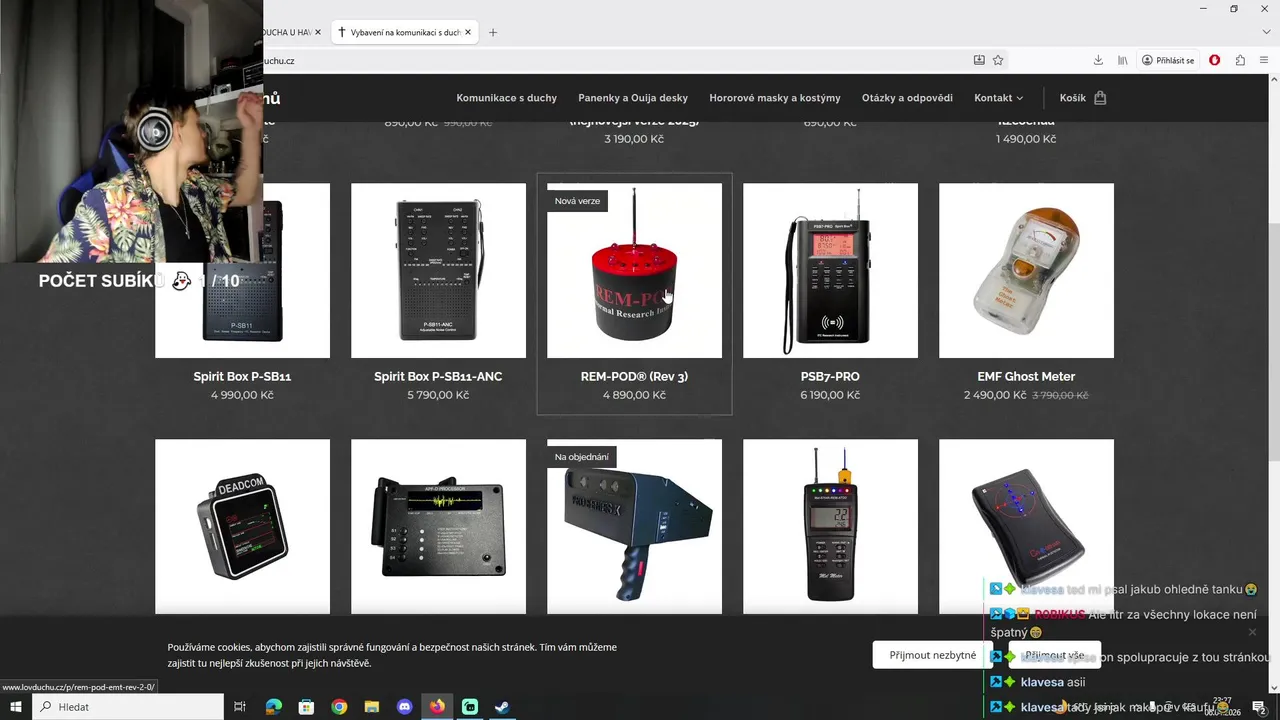Viewport: 1280px width, 720px height.
Task: Open Steam from the taskbar
Action: [502, 707]
